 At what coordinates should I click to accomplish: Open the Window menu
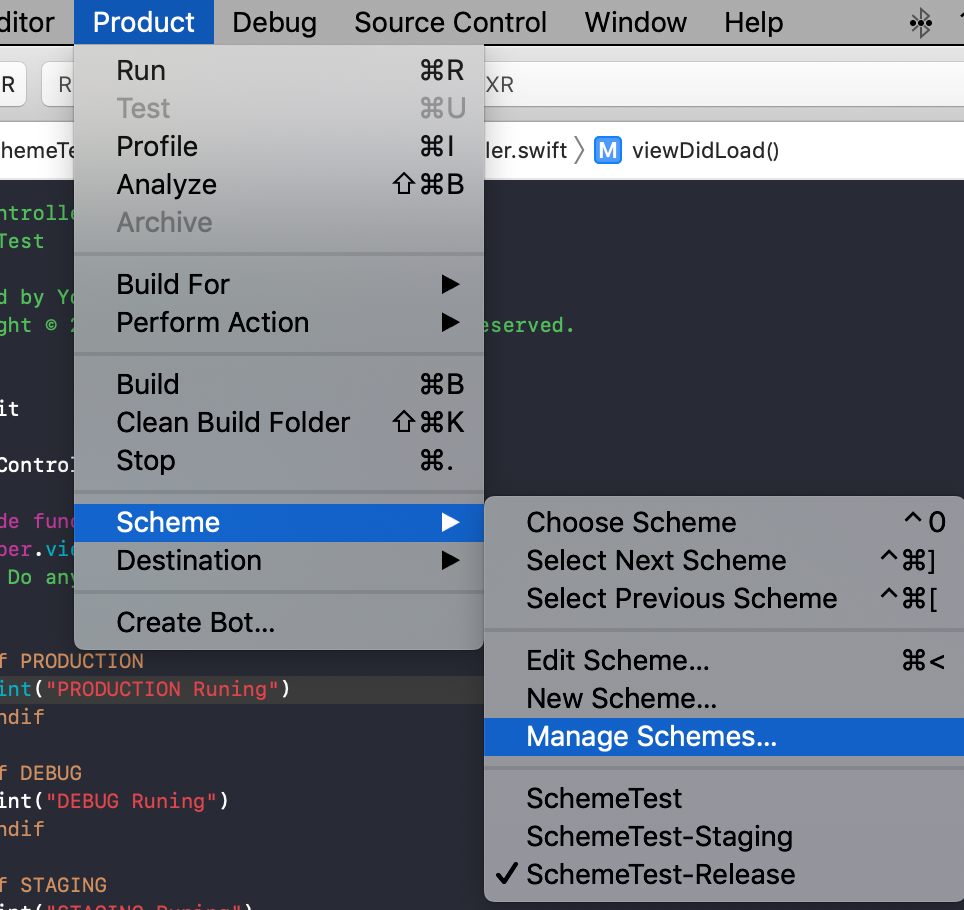pyautogui.click(x=636, y=22)
